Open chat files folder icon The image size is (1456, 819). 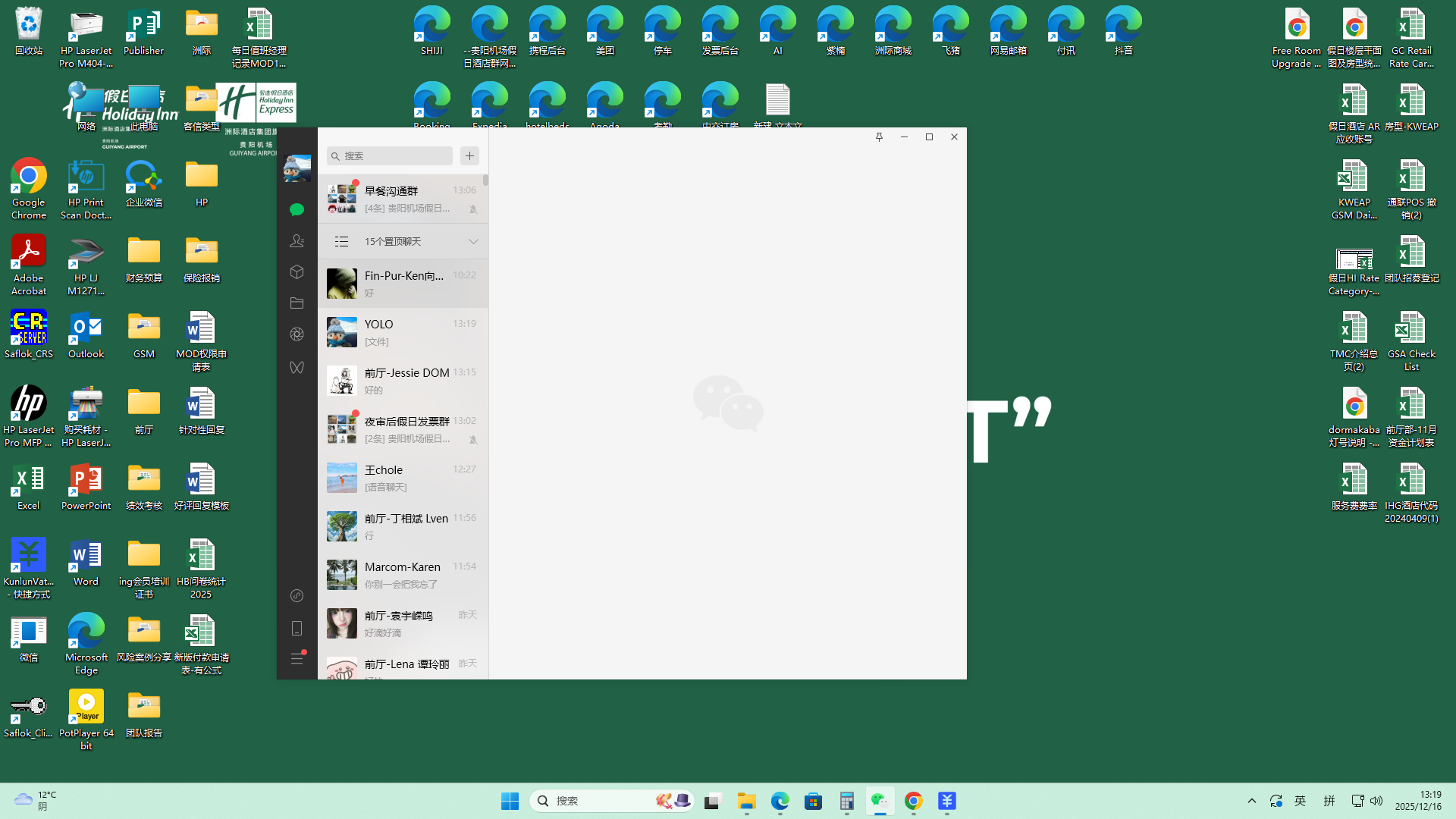click(x=297, y=303)
